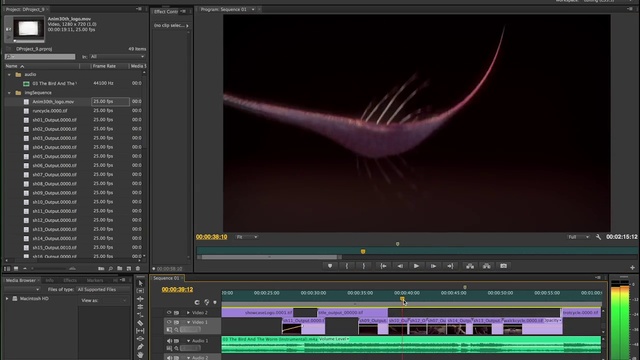Create New Bin in Project panel
This screenshot has width=640, height=360.
coord(120,269)
